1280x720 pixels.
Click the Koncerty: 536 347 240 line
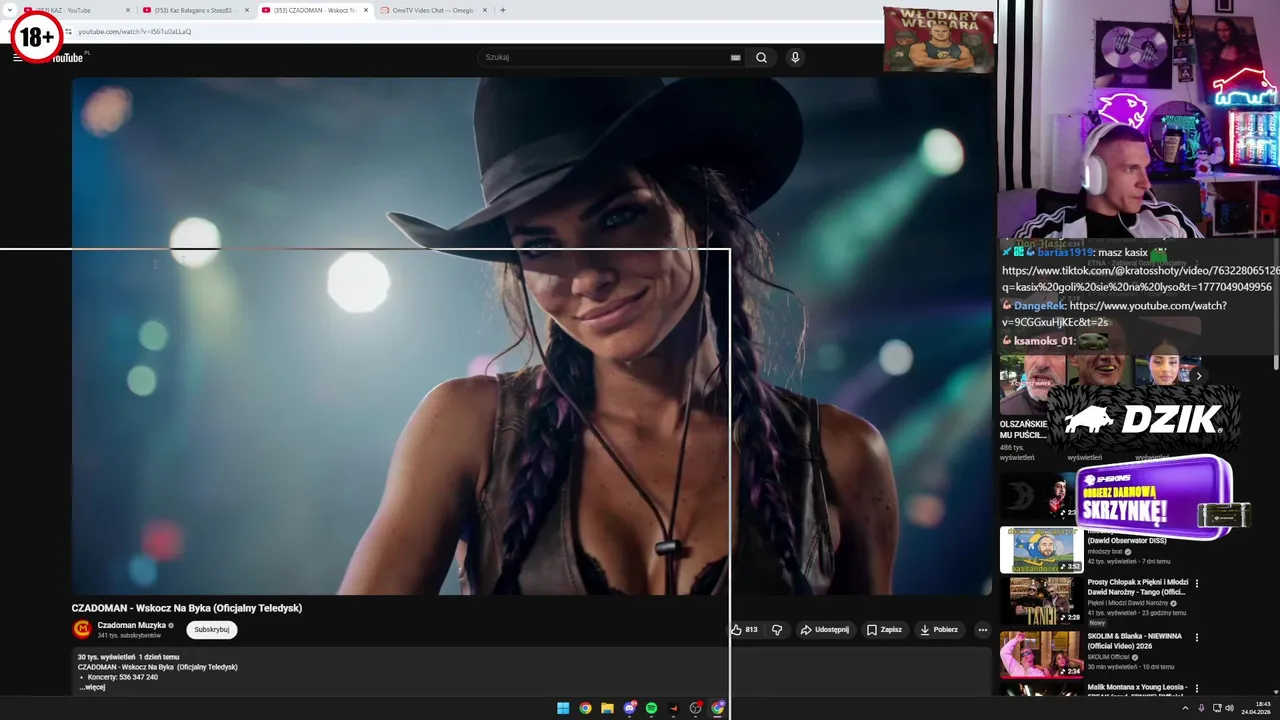click(122, 677)
